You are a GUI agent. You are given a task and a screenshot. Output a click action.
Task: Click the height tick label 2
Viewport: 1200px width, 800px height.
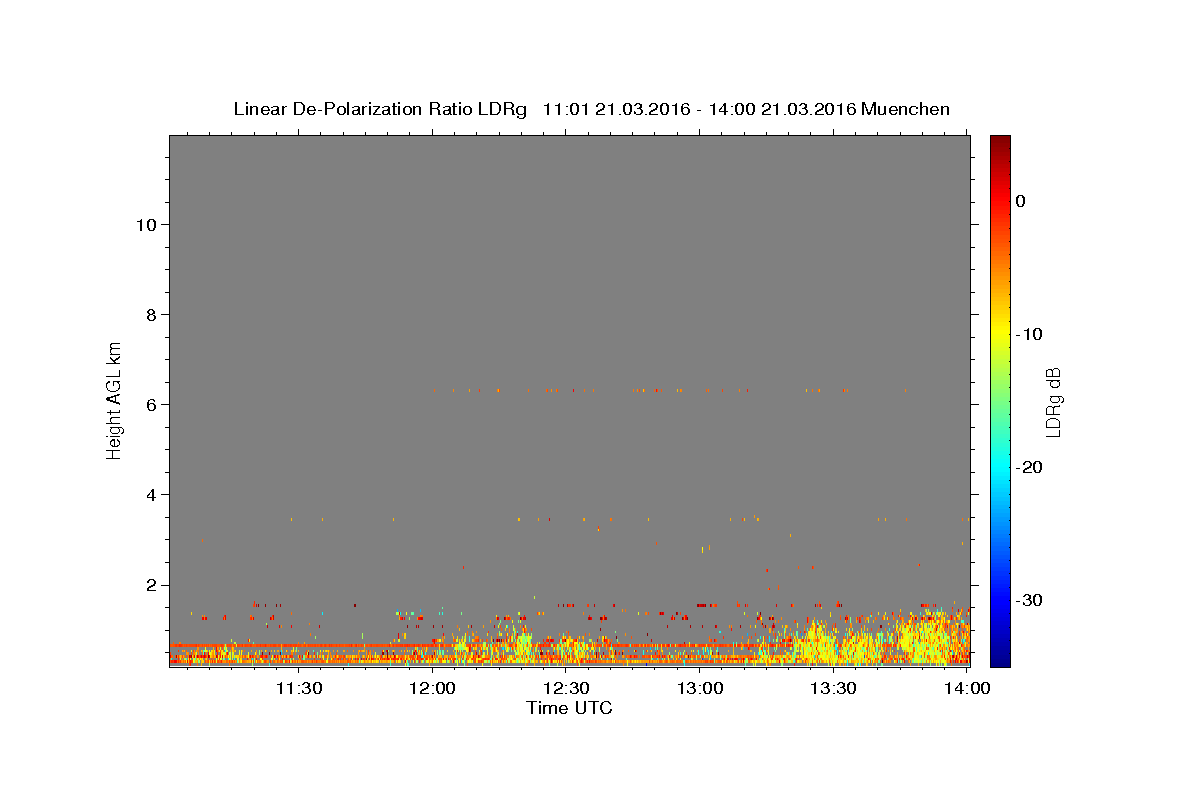click(x=149, y=585)
